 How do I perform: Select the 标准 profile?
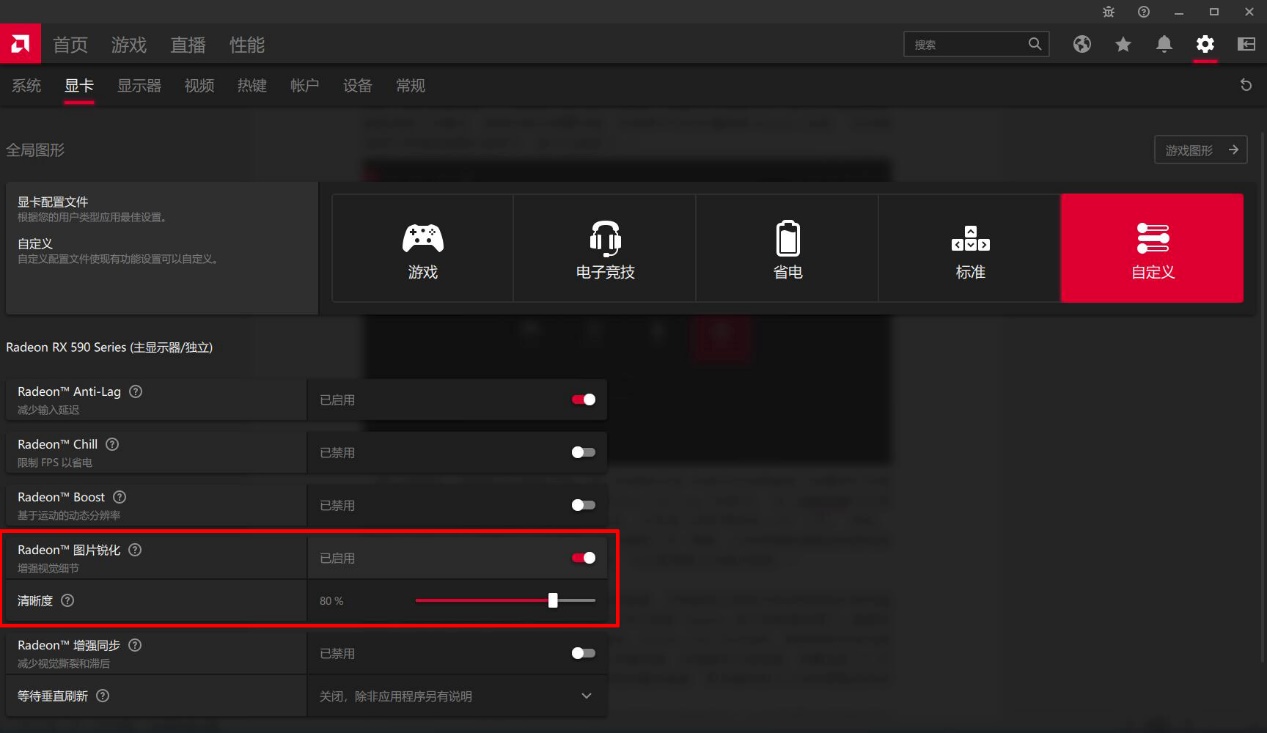[x=970, y=248]
